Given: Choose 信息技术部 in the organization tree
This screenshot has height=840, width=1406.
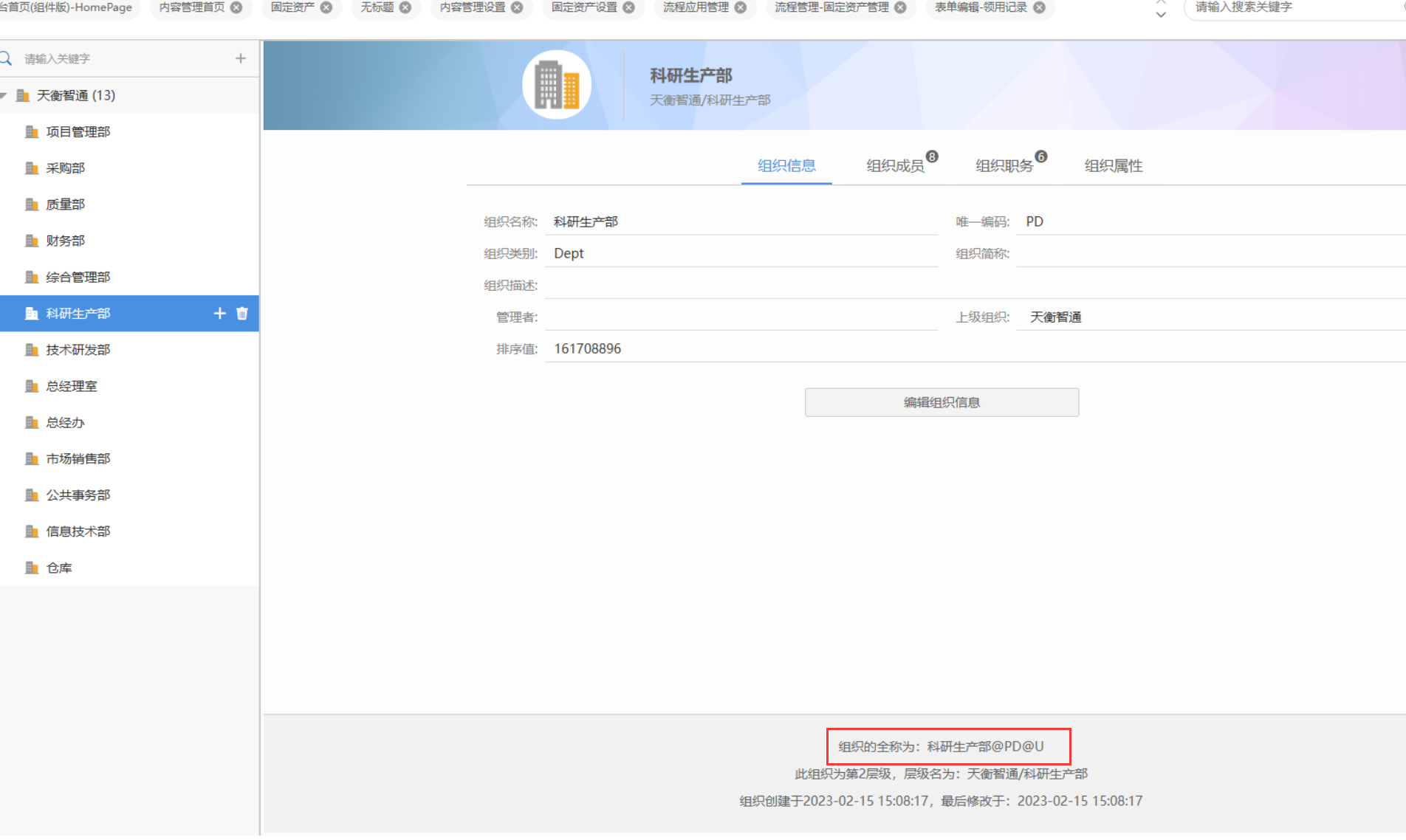Looking at the screenshot, I should click(129, 531).
